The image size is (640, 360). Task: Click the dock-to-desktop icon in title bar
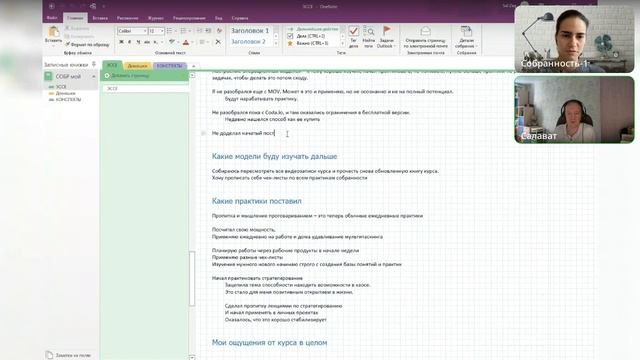pyautogui.click(x=93, y=6)
